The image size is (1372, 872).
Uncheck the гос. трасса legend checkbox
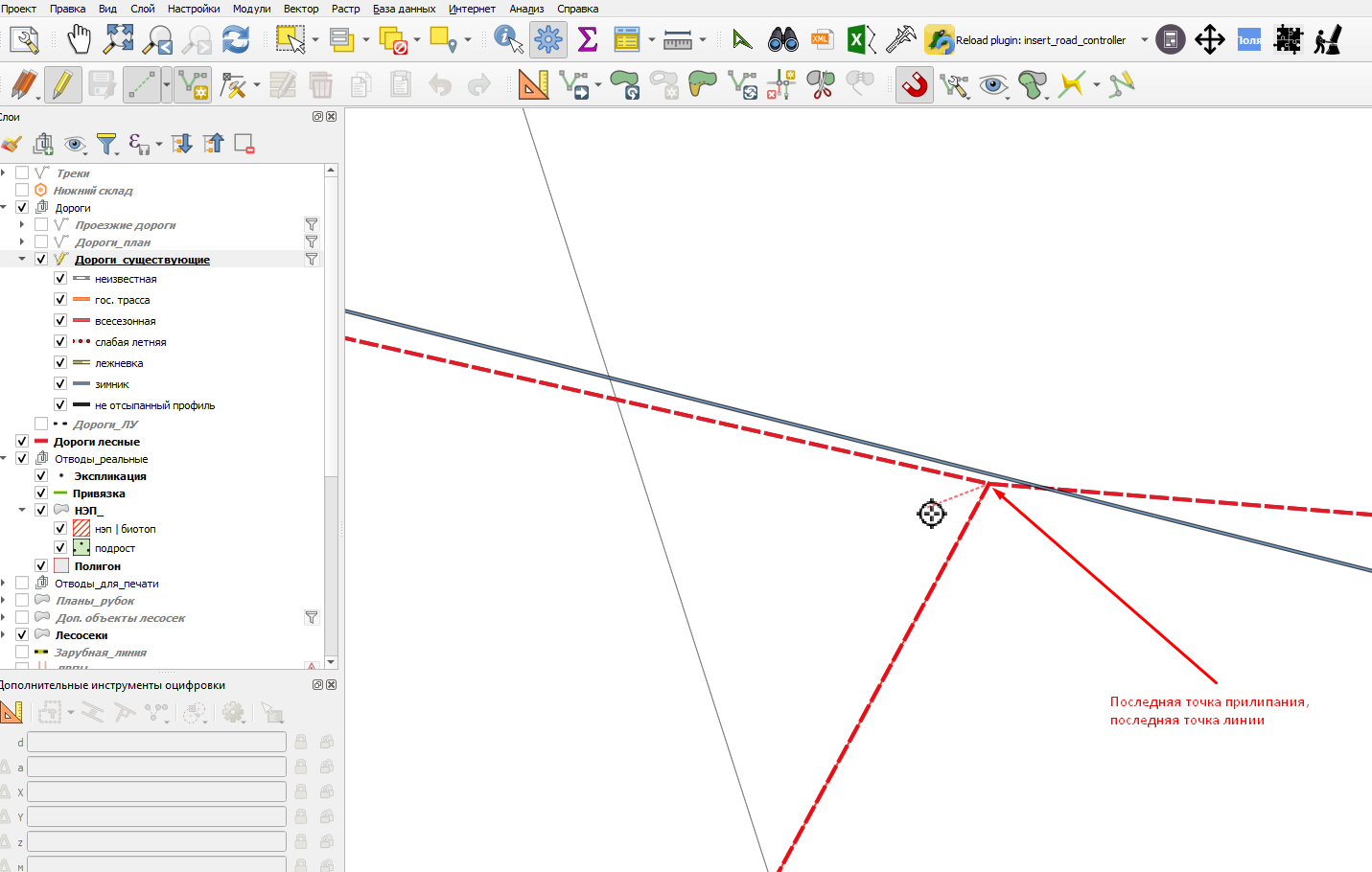60,299
